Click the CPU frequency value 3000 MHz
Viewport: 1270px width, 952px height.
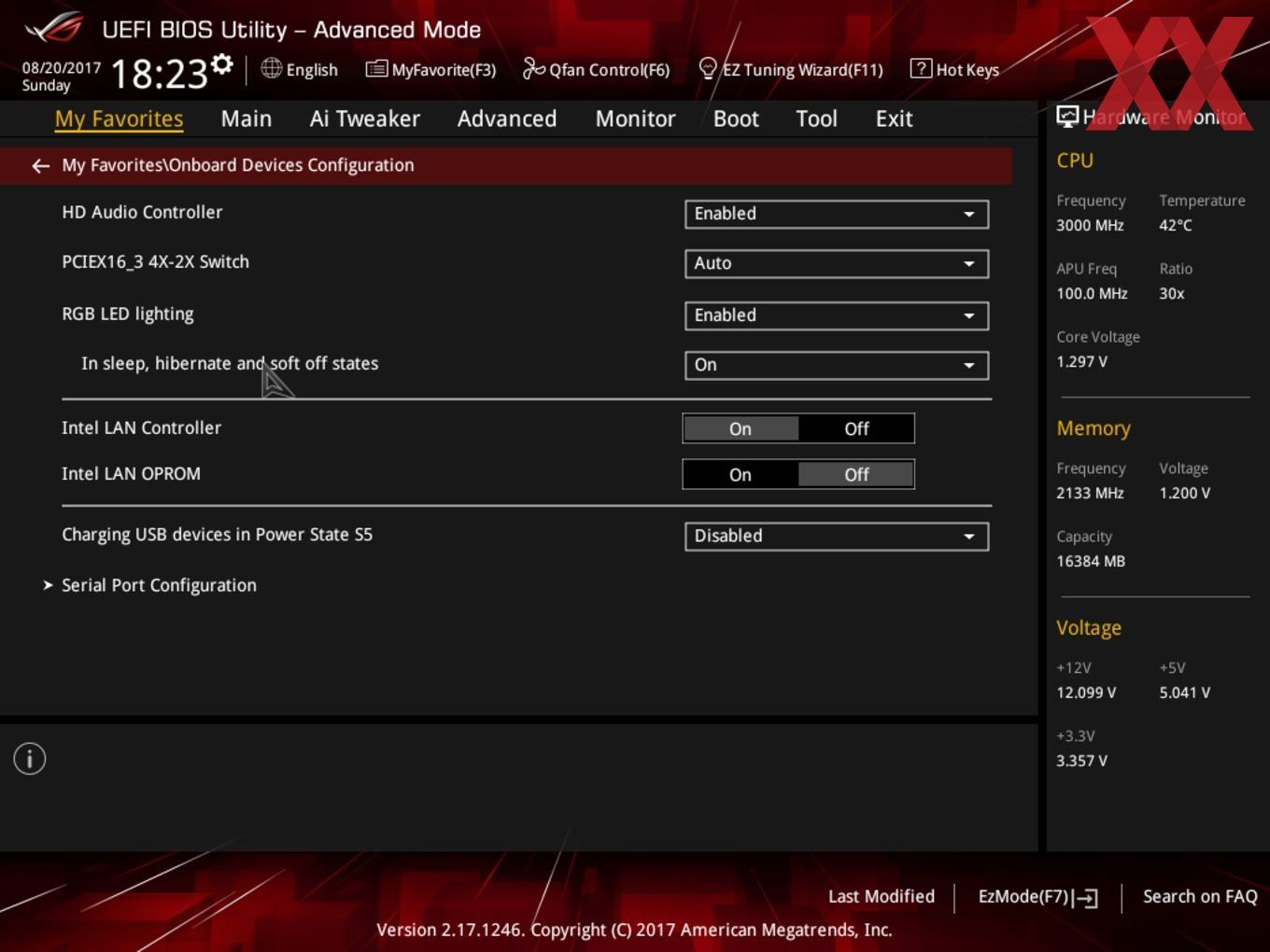pyautogui.click(x=1090, y=225)
